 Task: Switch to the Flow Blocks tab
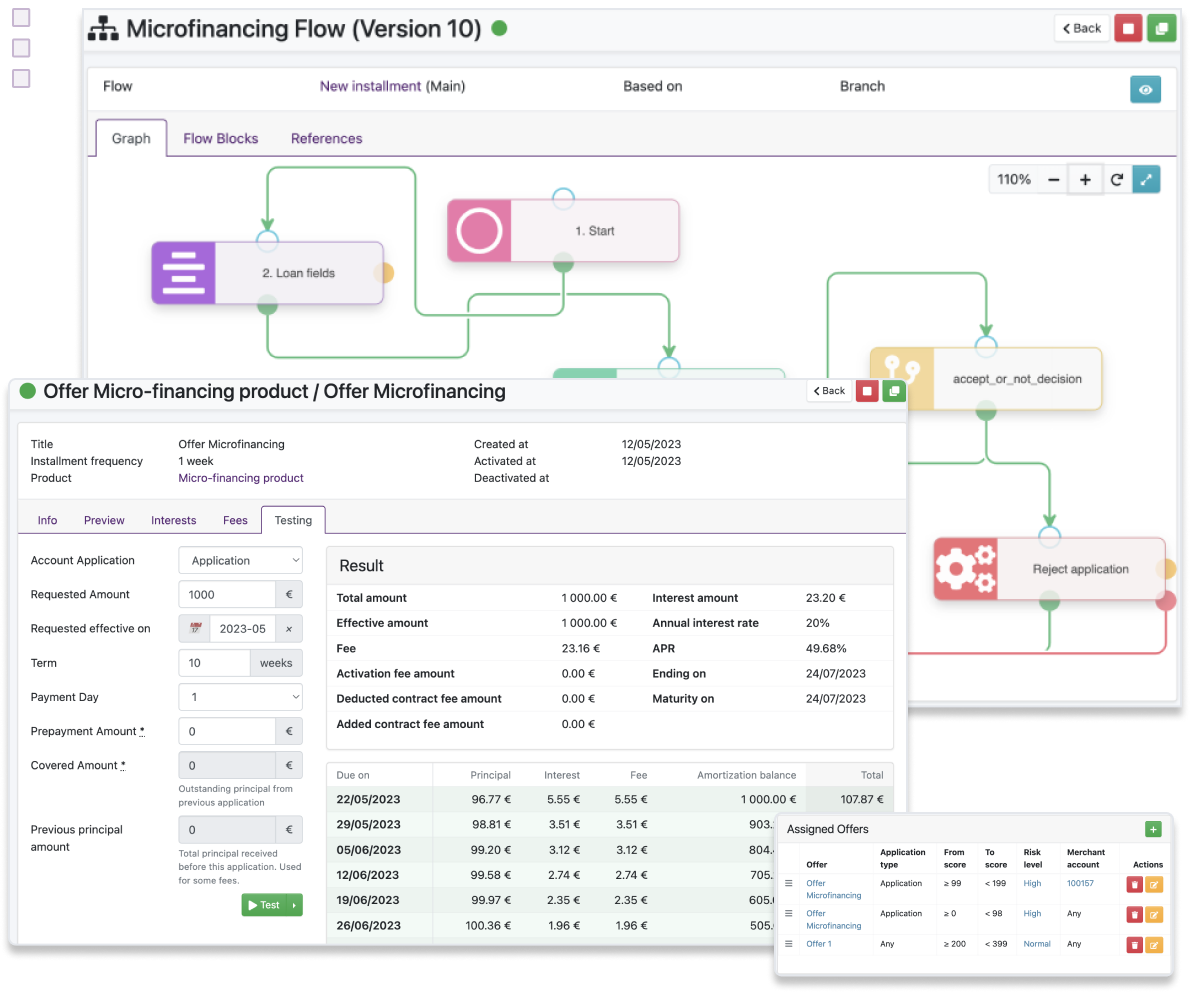220,139
